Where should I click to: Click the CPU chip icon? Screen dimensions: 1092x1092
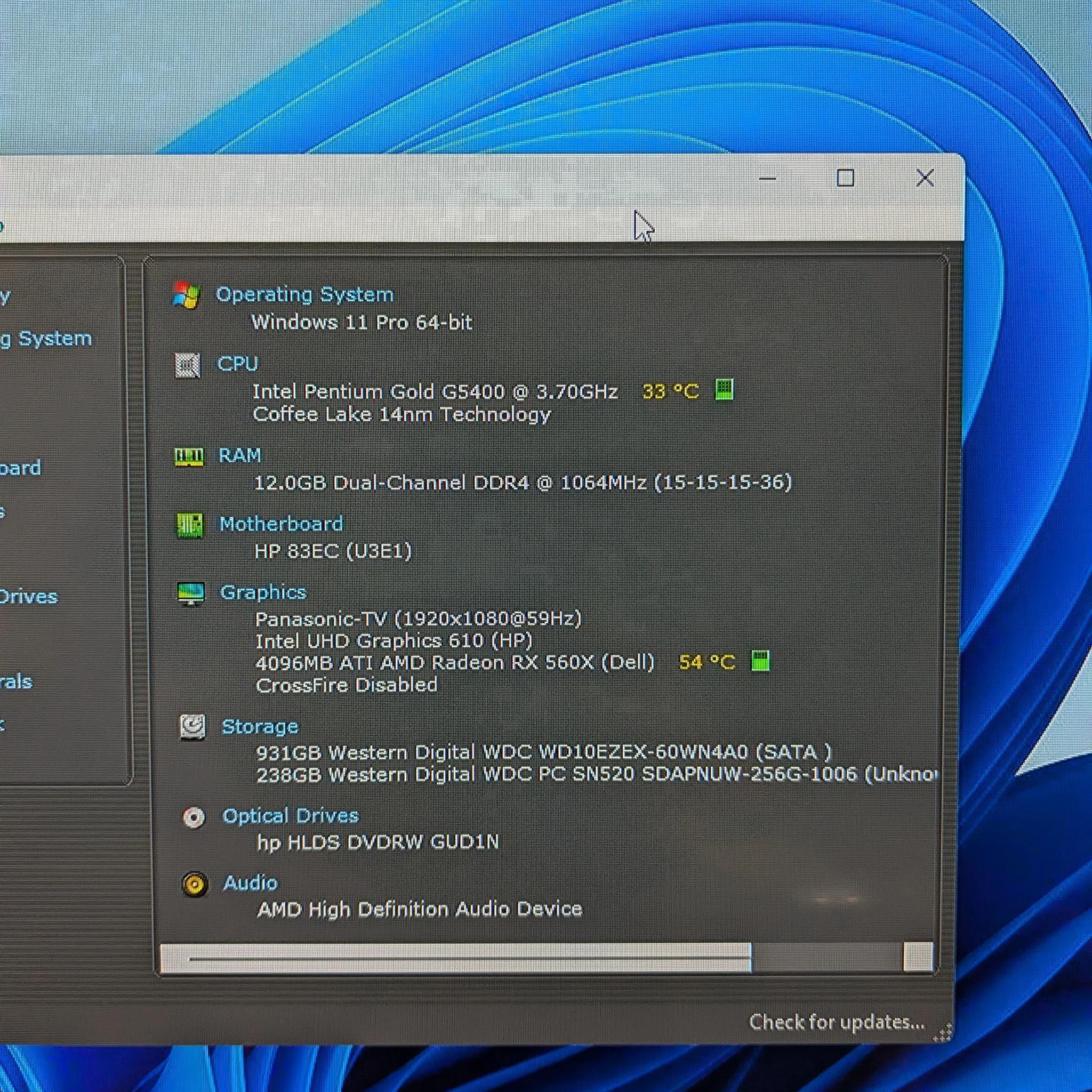tap(188, 365)
